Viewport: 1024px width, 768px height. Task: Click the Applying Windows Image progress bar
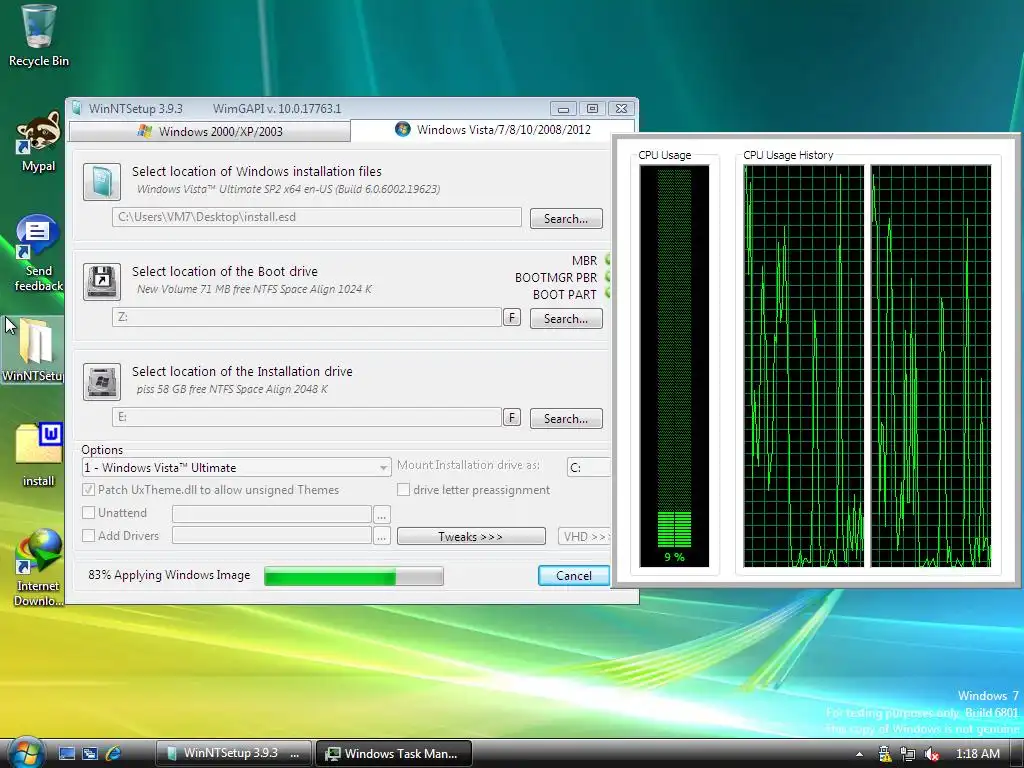tap(354, 576)
